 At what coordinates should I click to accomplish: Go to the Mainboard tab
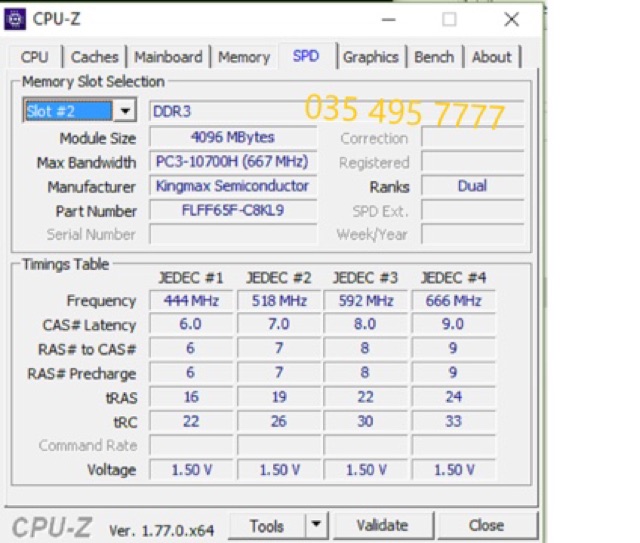point(168,57)
